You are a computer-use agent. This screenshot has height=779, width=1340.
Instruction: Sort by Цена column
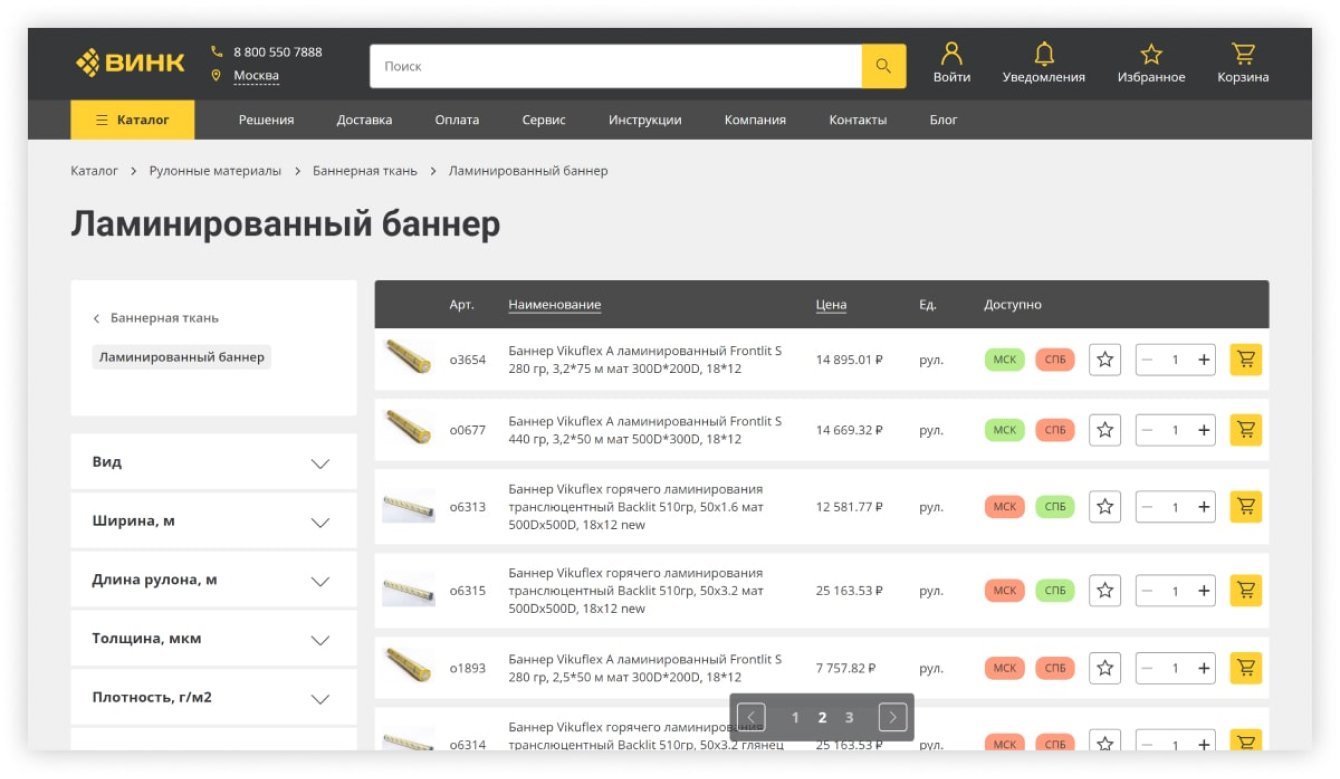(x=831, y=305)
